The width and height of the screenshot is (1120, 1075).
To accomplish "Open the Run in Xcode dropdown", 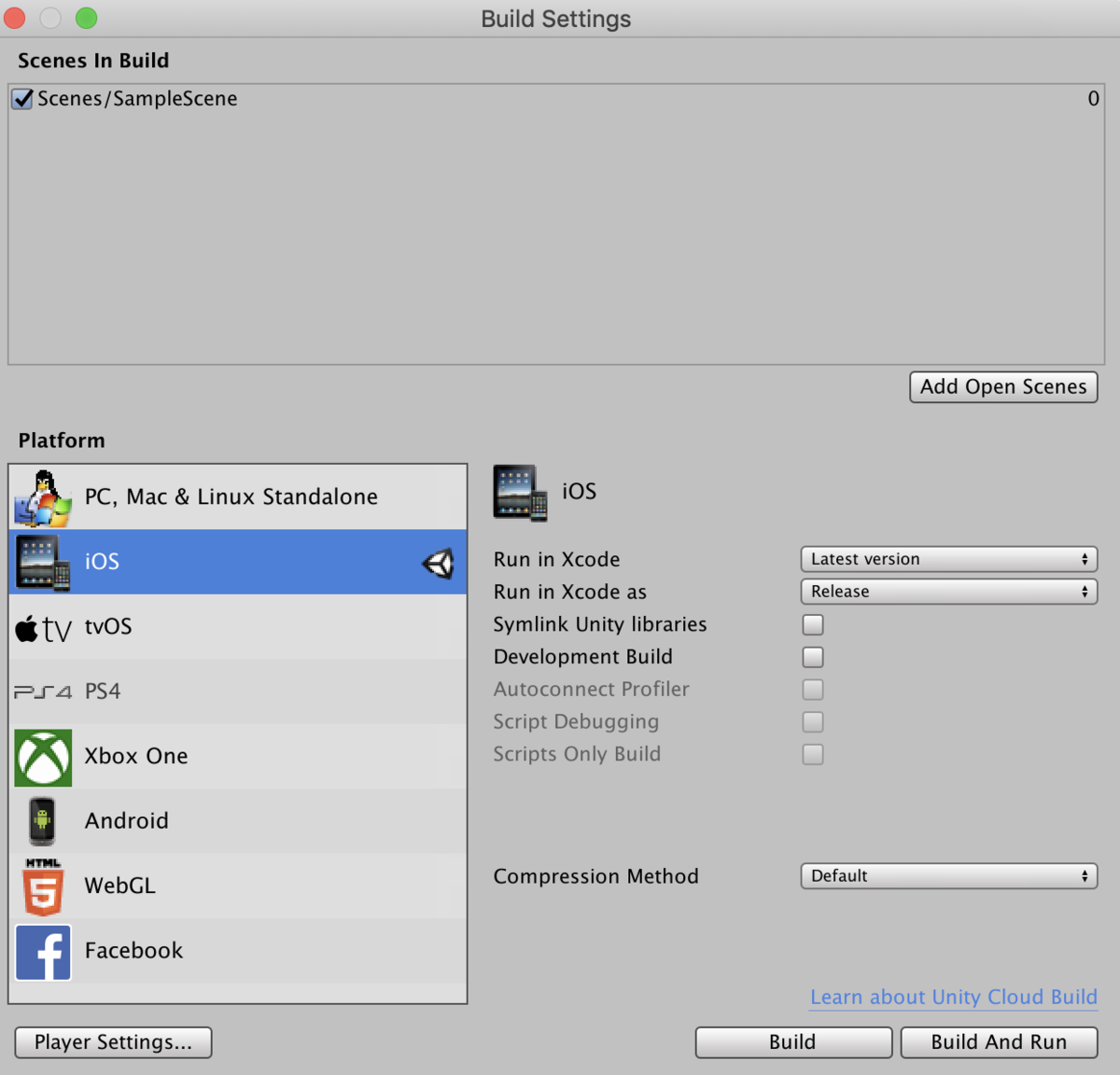I will [x=948, y=559].
